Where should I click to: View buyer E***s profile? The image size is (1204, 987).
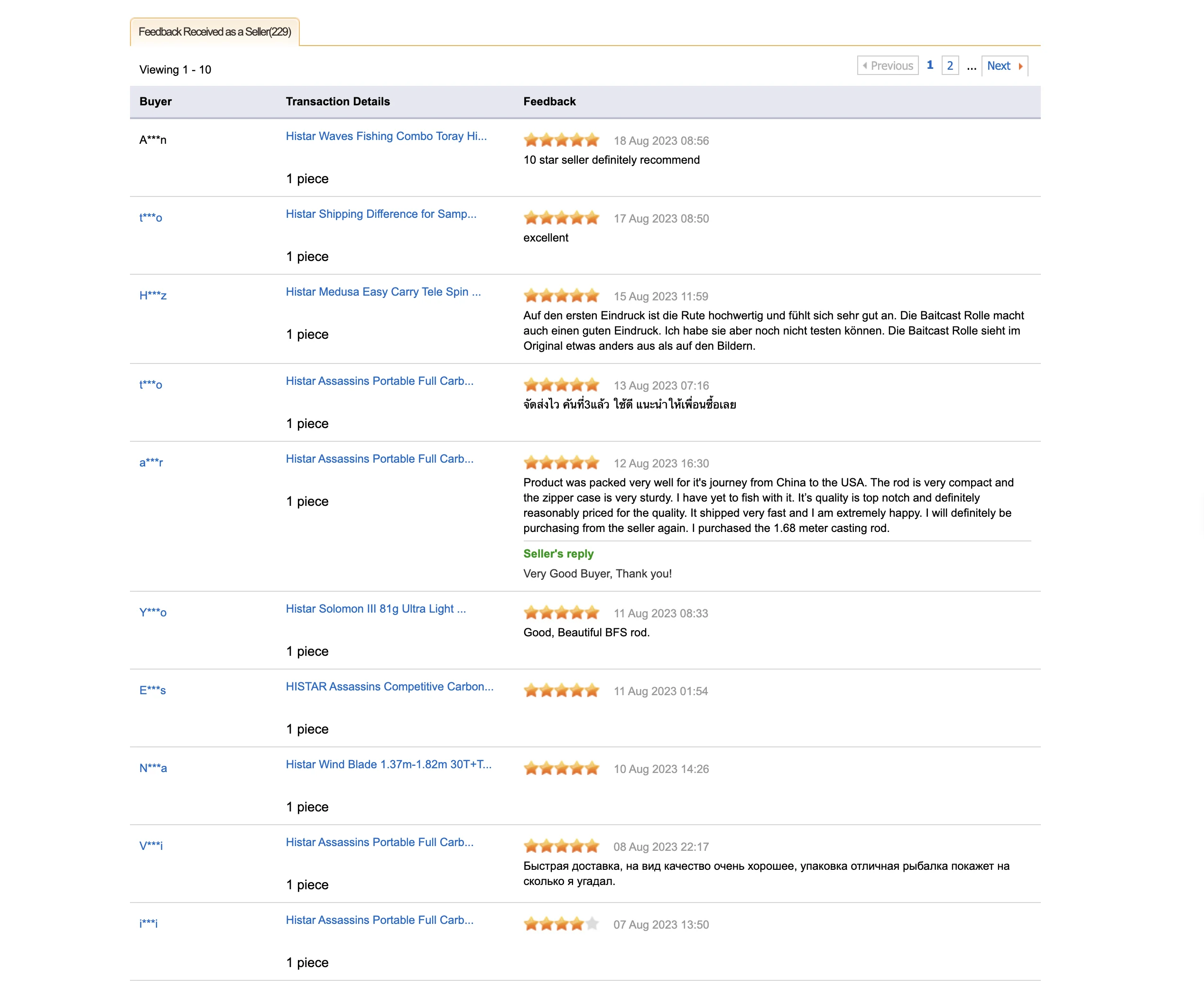tap(152, 690)
